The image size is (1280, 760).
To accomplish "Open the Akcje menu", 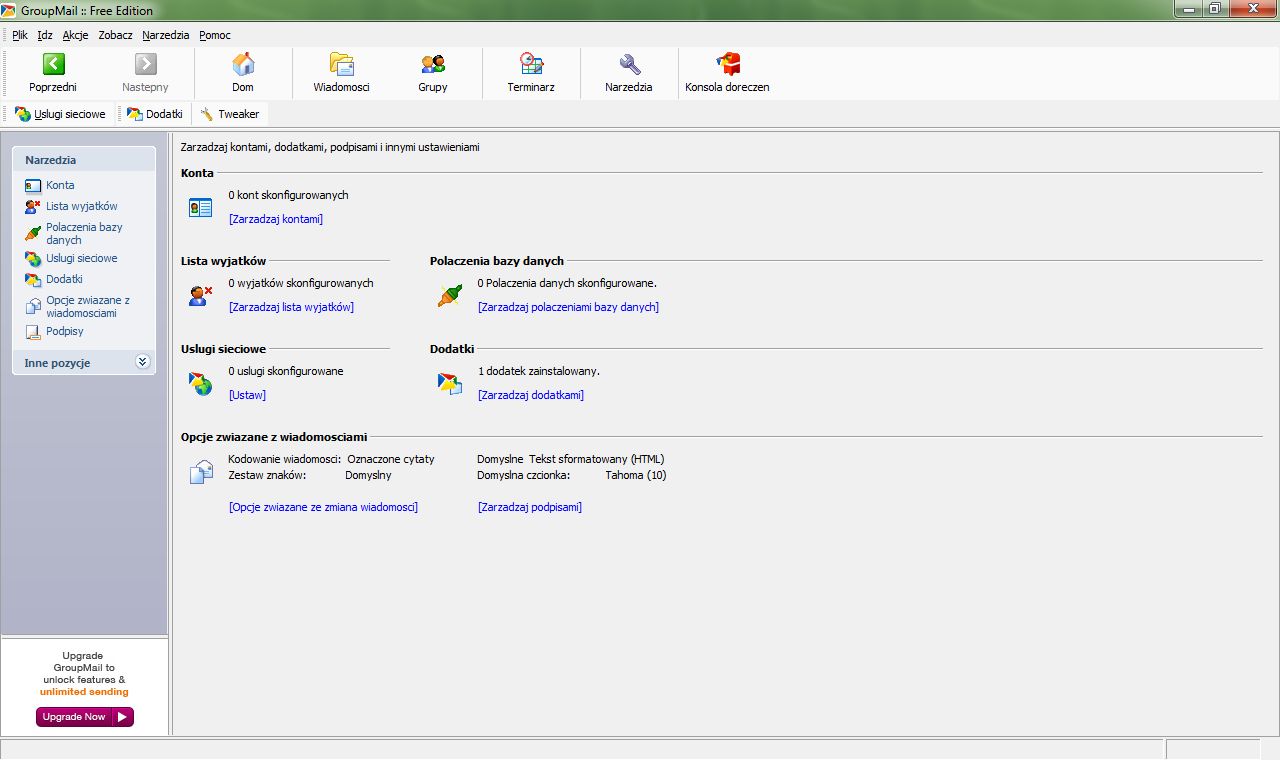I will coord(75,35).
